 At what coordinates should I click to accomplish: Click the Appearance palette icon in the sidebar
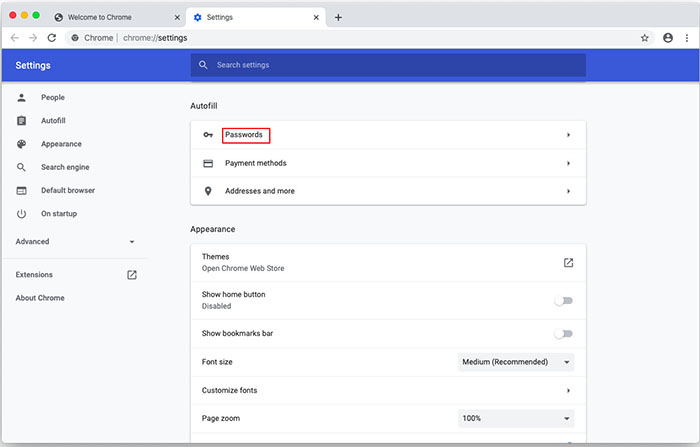coord(21,144)
